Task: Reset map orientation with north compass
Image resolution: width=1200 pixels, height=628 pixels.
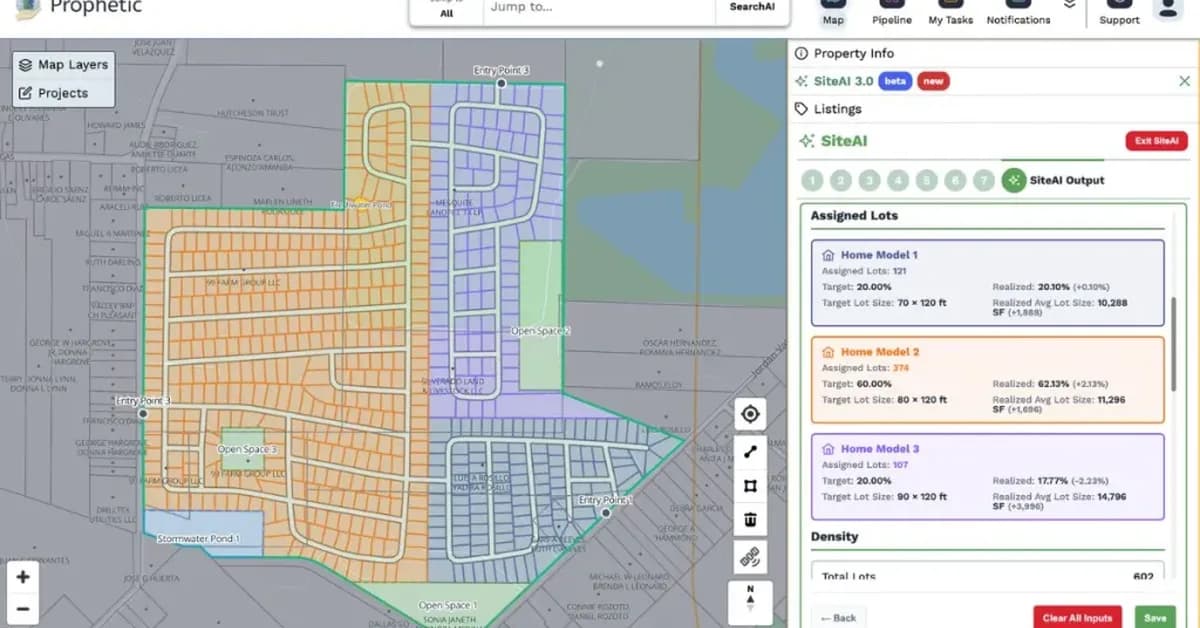Action: tap(750, 600)
